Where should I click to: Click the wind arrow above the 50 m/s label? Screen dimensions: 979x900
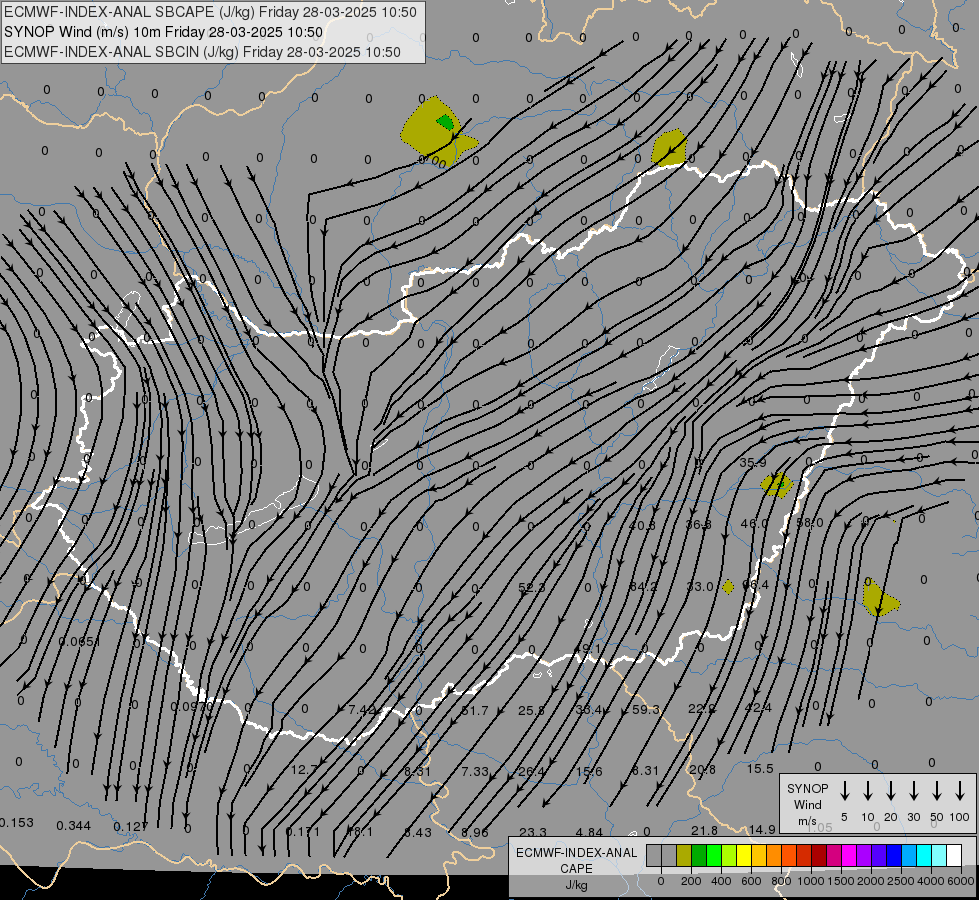(937, 791)
